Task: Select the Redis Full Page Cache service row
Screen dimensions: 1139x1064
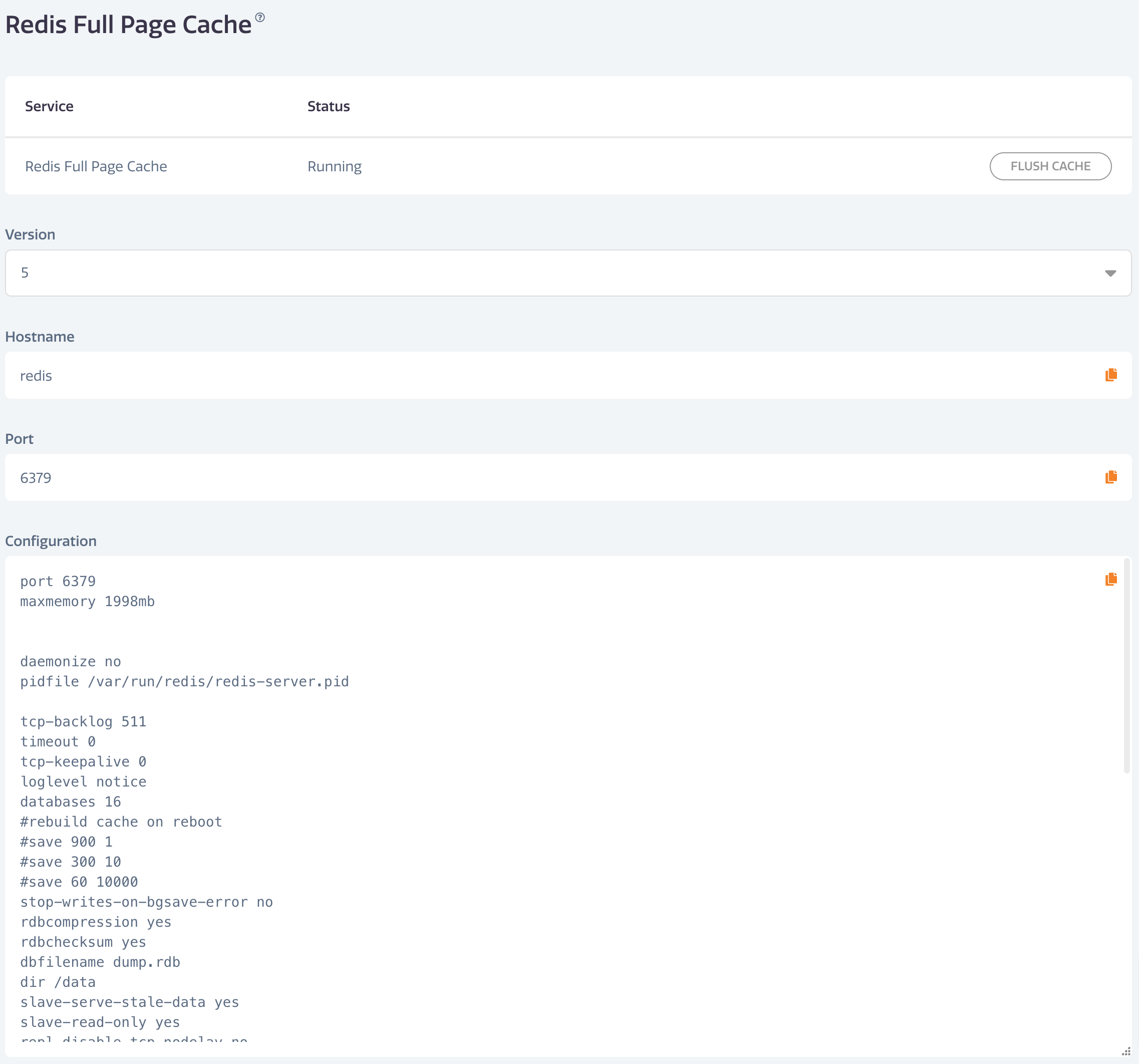Action: pyautogui.click(x=568, y=166)
